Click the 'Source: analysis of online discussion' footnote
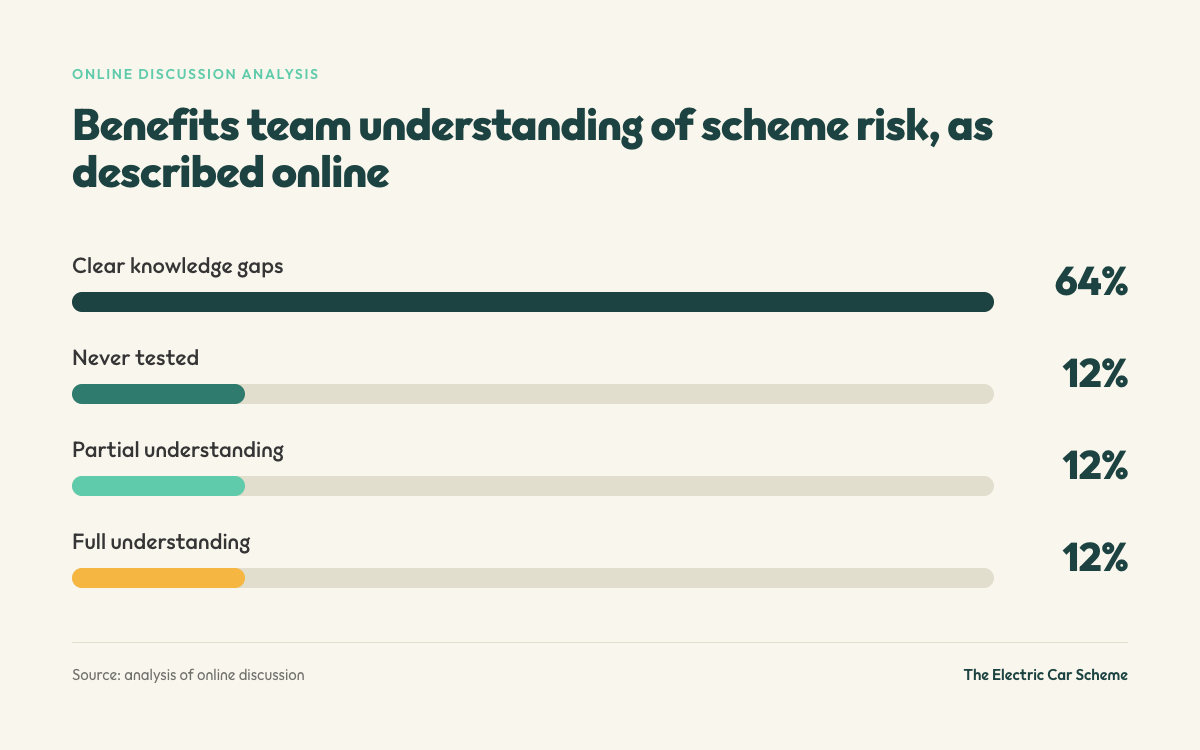The width and height of the screenshot is (1200, 750). coord(188,675)
